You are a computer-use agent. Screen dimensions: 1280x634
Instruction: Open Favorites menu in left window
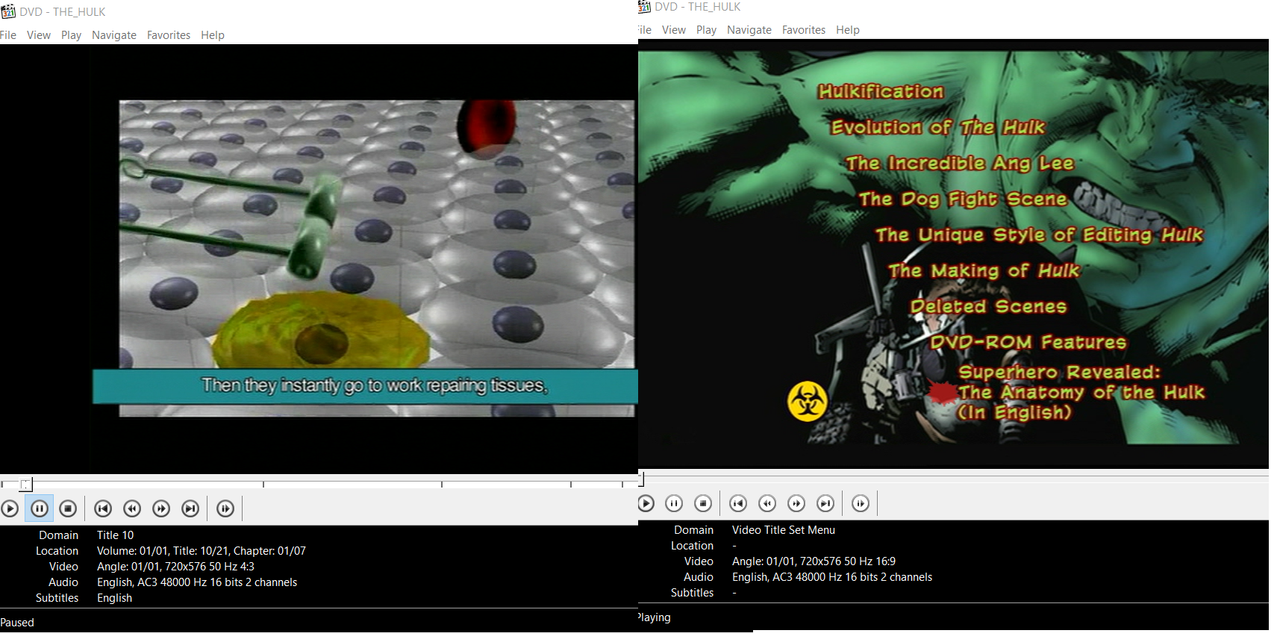pos(169,35)
